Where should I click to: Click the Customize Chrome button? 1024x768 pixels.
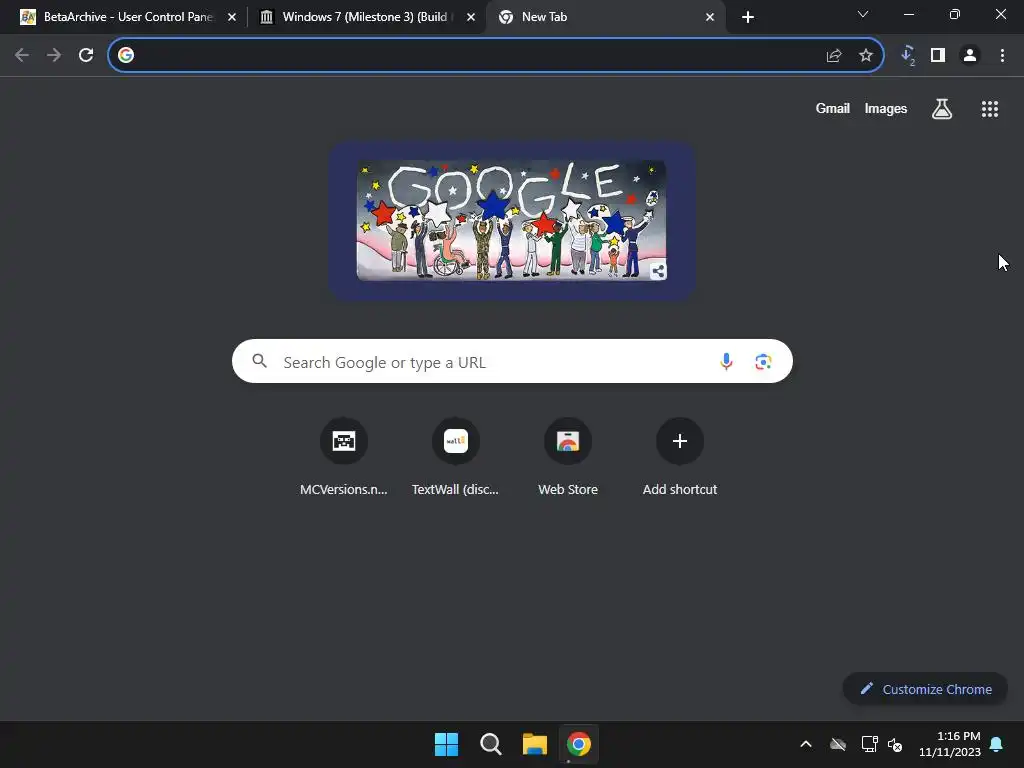[x=925, y=689]
